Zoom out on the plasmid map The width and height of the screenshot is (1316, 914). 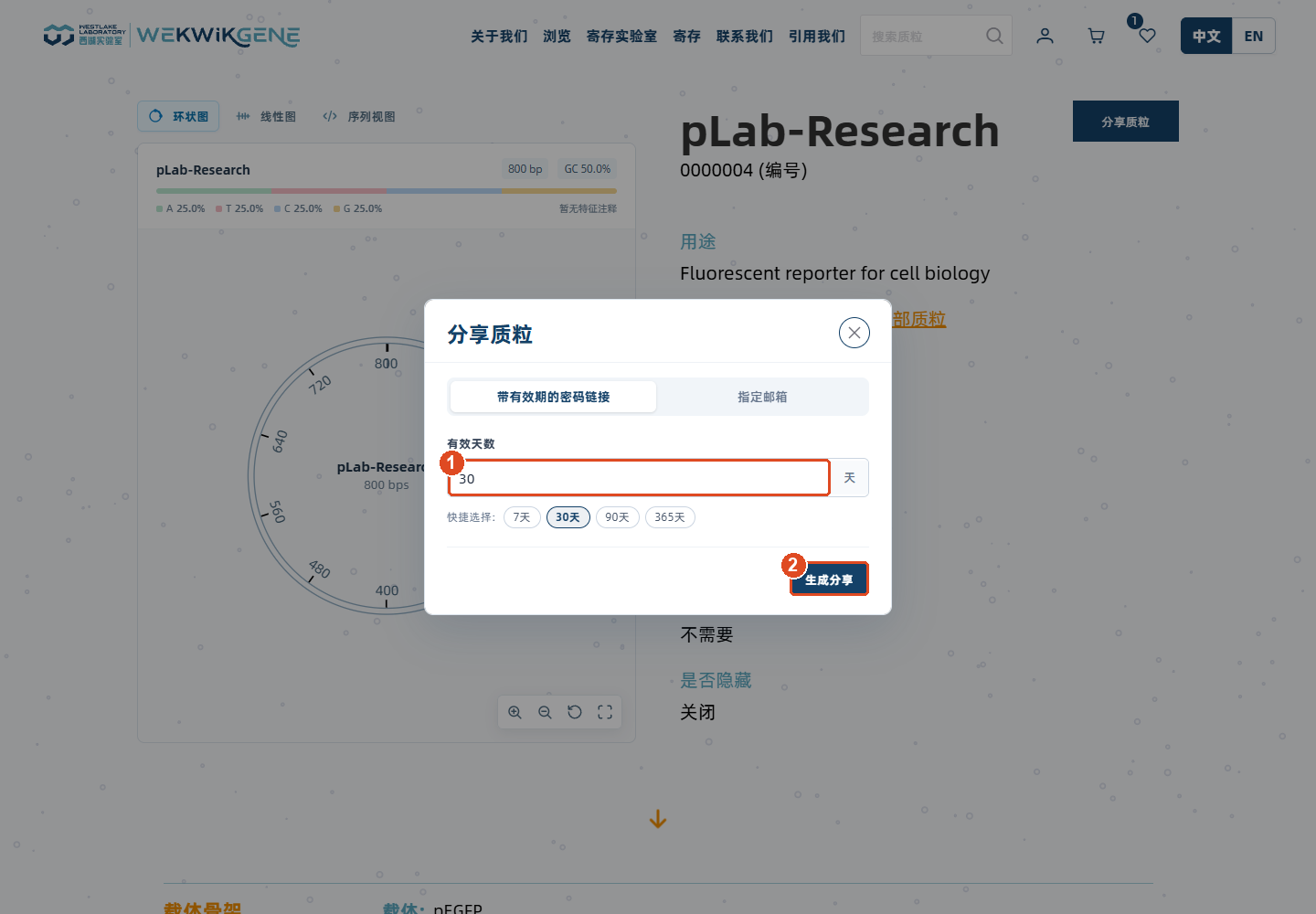point(545,712)
